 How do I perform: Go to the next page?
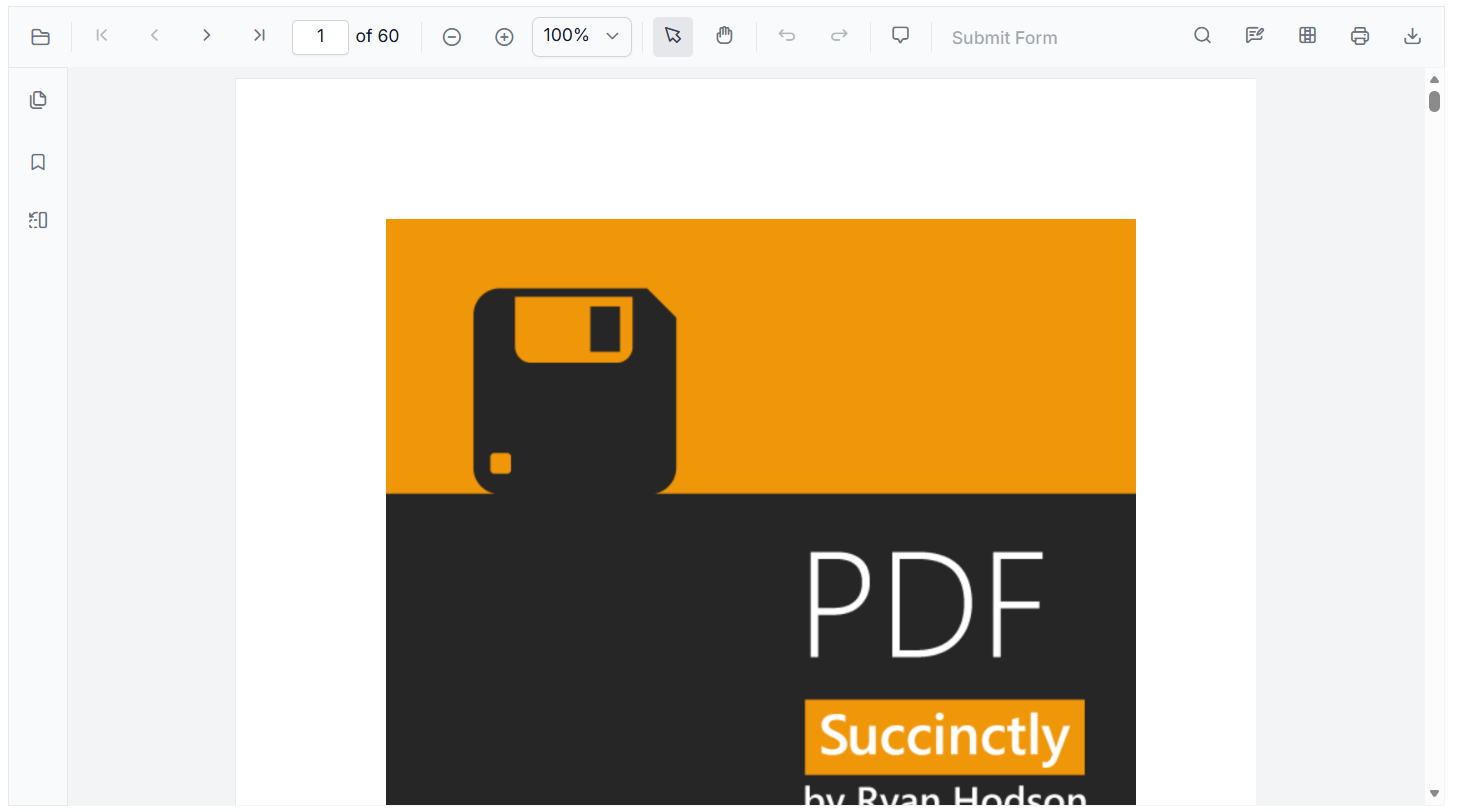point(206,36)
